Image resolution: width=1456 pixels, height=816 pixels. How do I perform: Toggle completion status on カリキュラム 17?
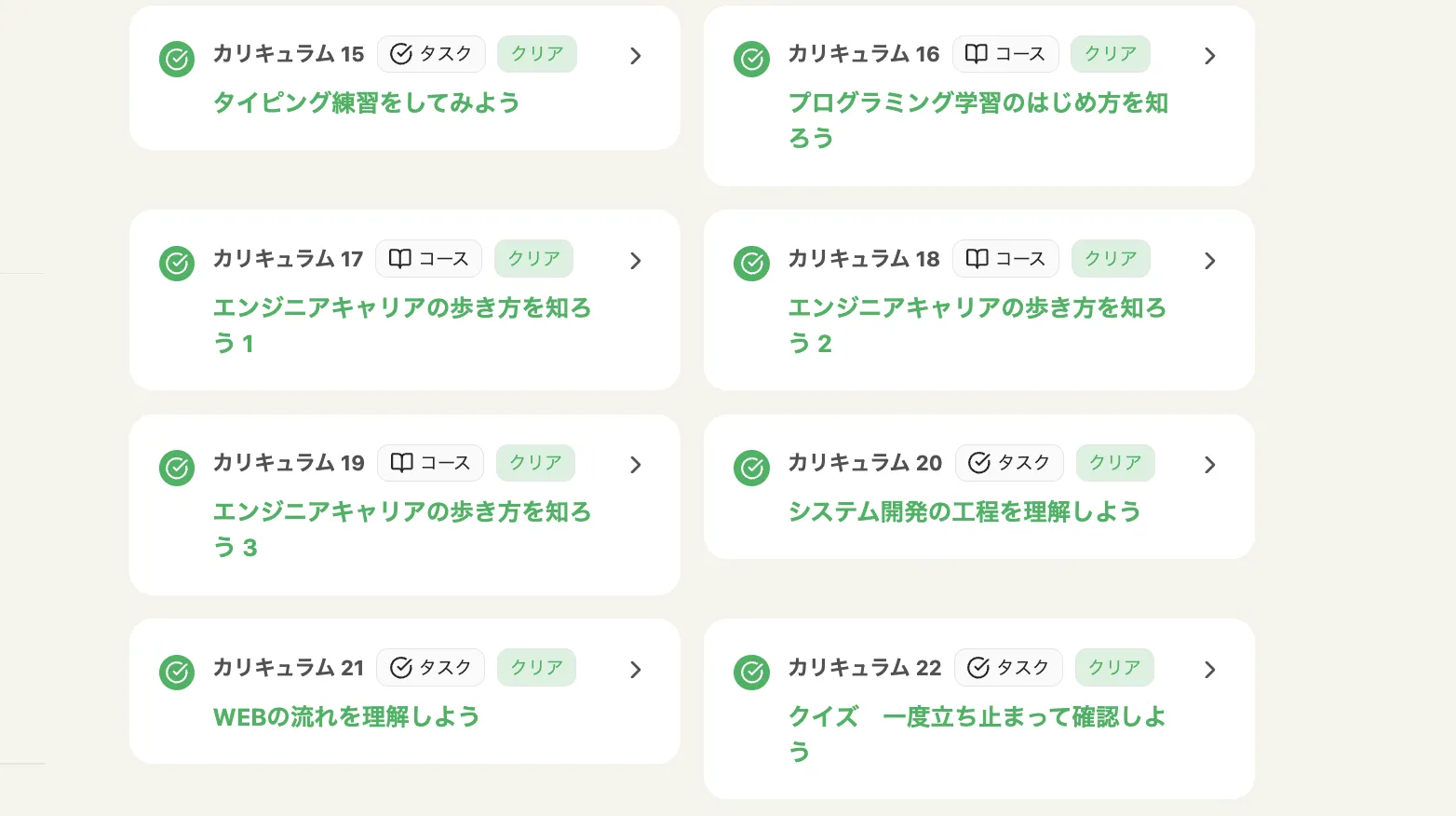(176, 264)
